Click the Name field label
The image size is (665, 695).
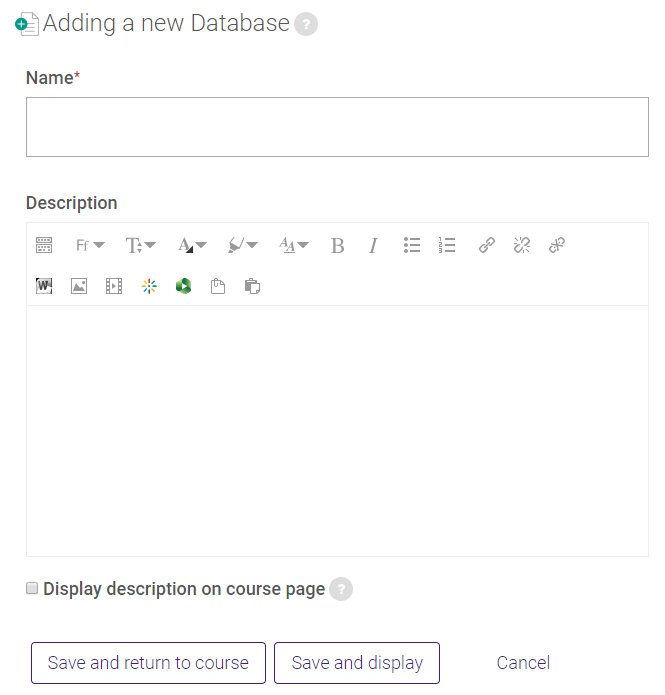coord(50,78)
